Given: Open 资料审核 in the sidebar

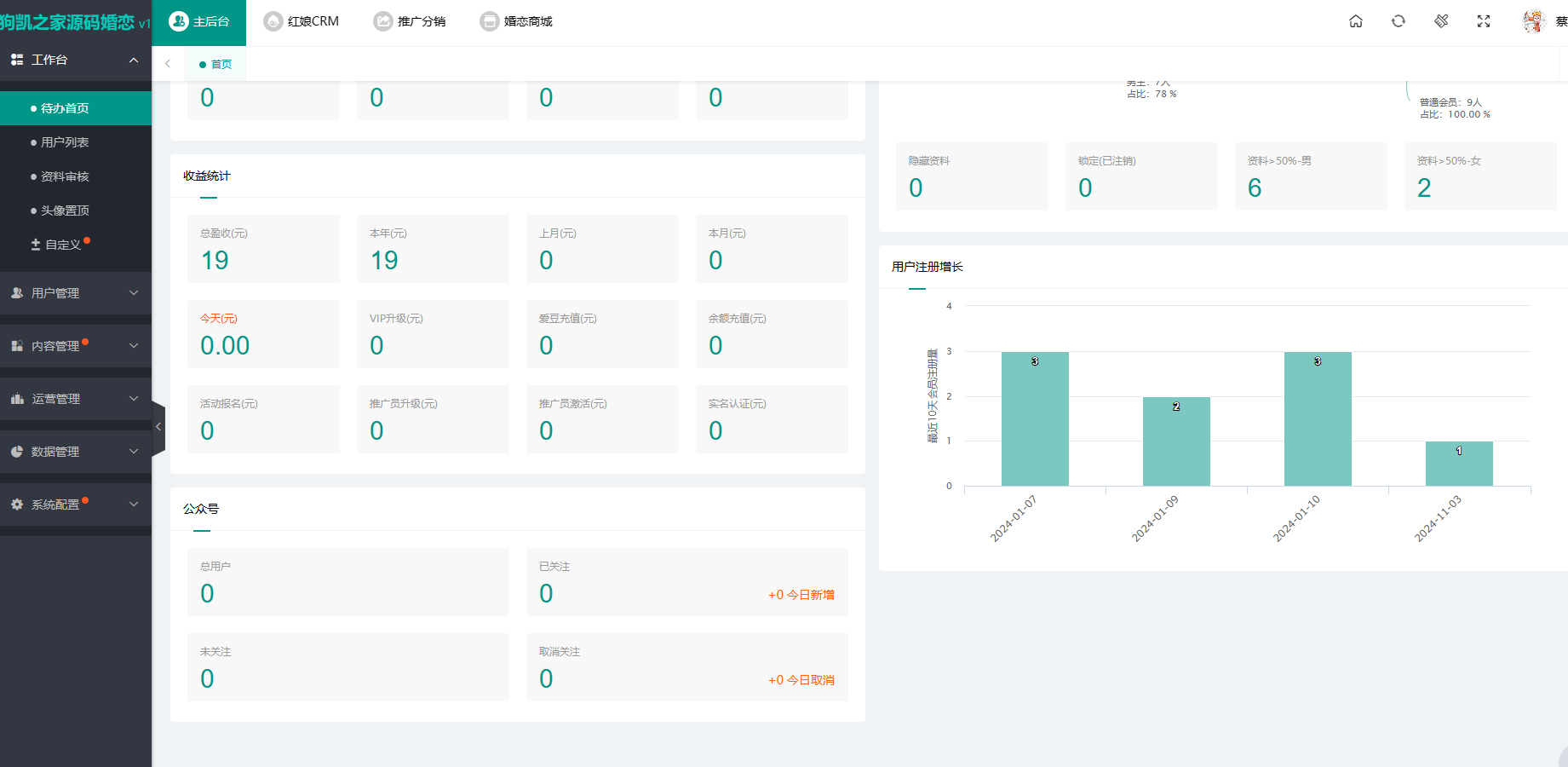Looking at the screenshot, I should [65, 176].
